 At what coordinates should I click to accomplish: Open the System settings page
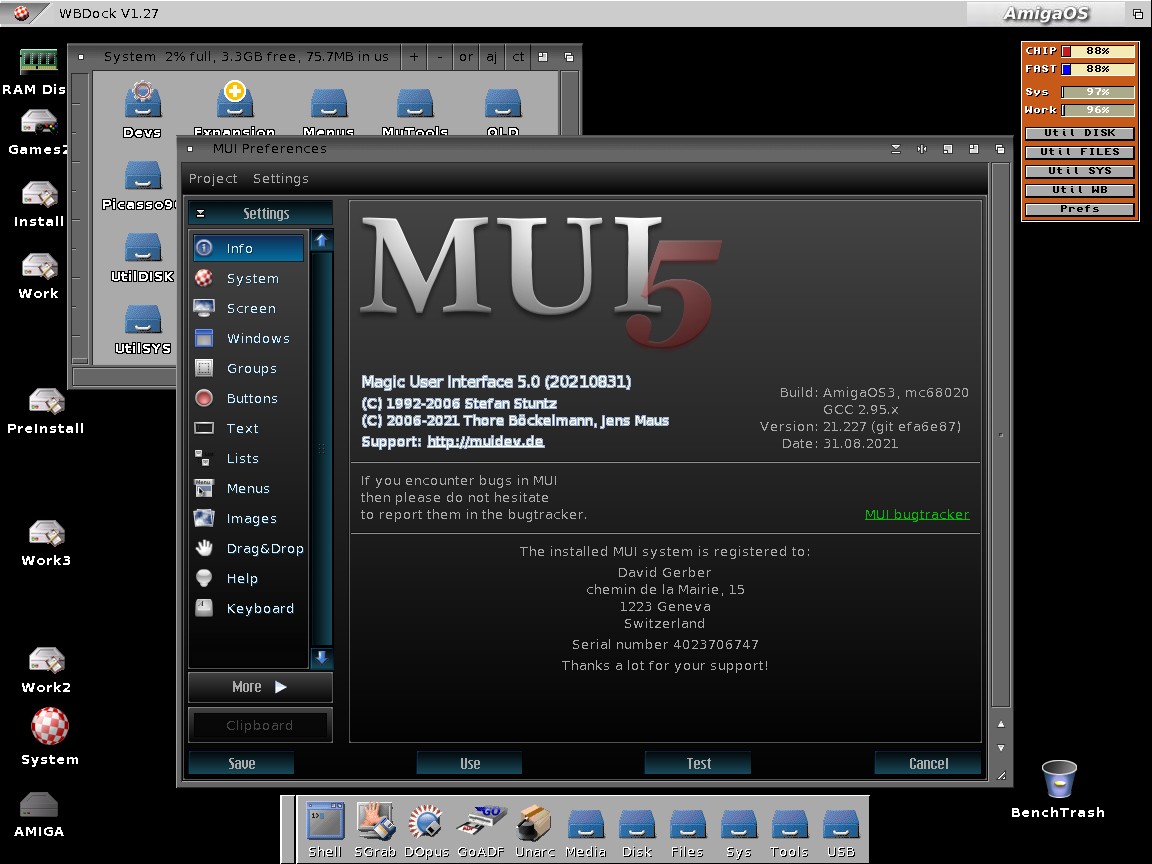pos(248,278)
